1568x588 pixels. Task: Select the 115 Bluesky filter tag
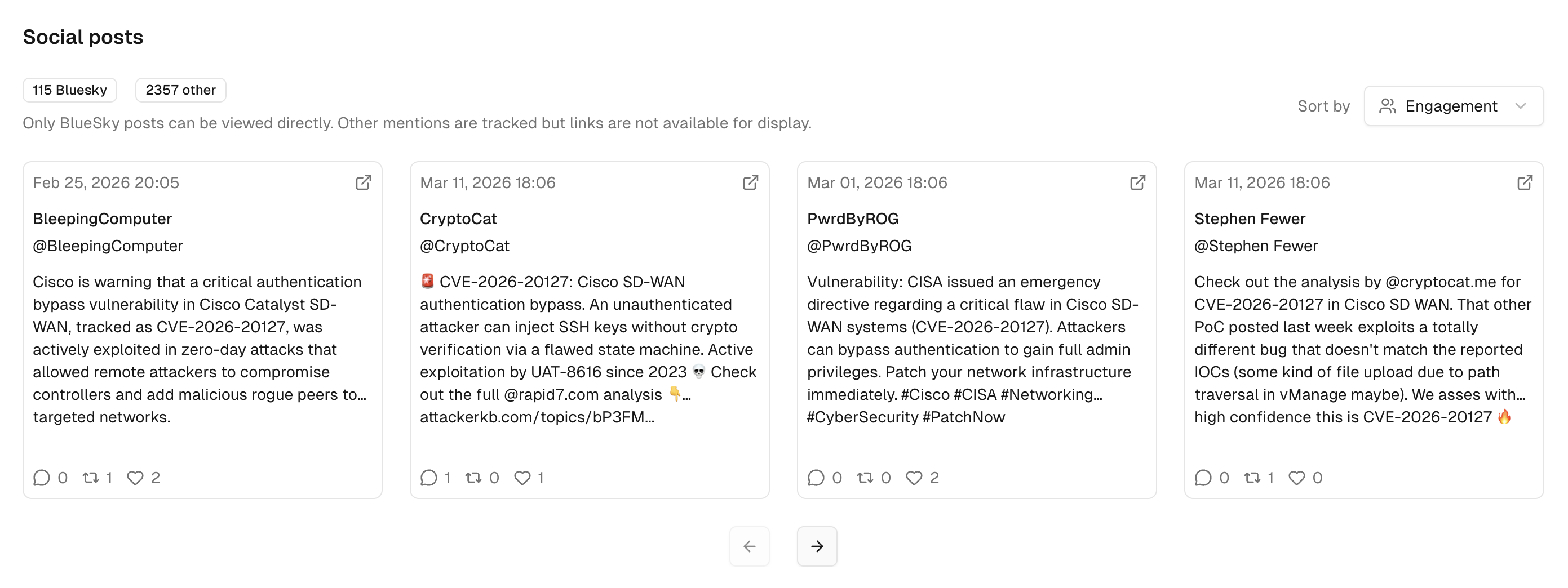(70, 90)
